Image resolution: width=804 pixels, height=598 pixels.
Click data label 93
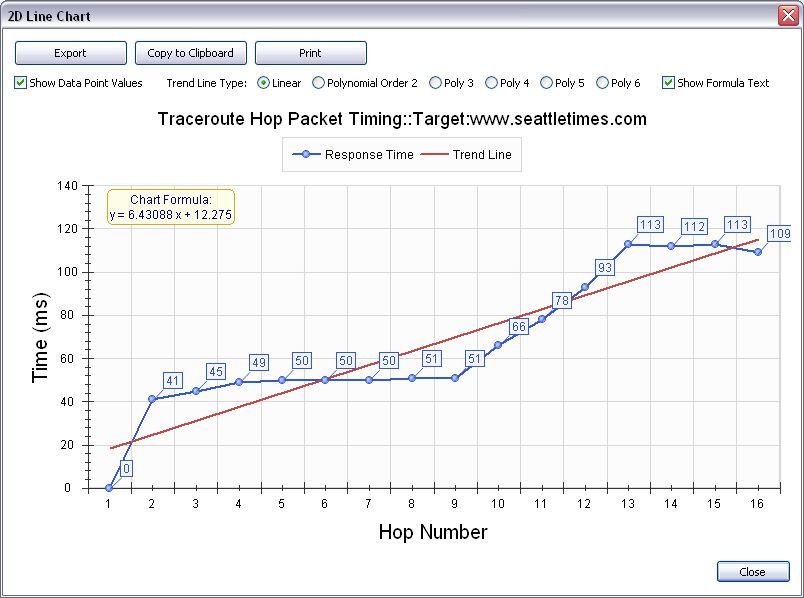(605, 267)
